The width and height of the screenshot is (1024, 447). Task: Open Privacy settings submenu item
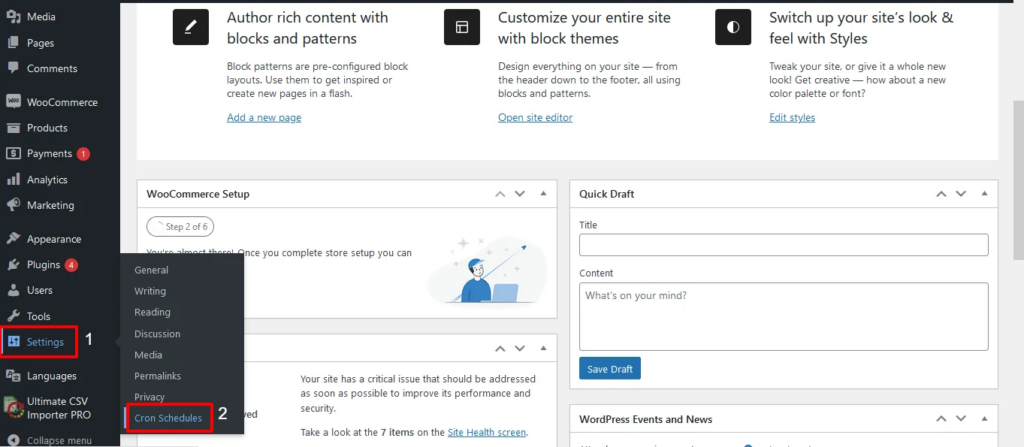click(x=150, y=397)
